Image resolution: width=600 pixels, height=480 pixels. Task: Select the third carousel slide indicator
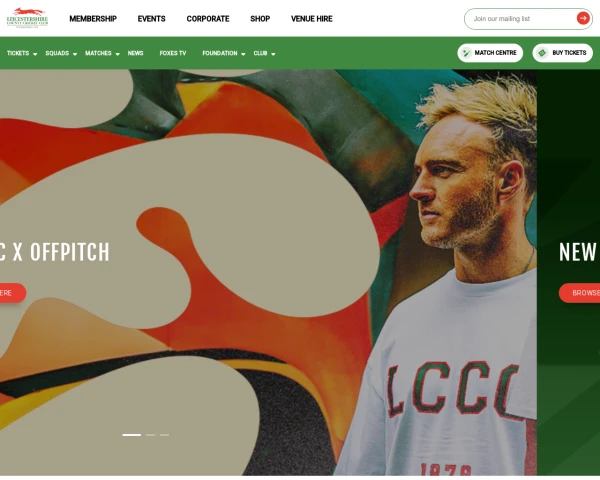(x=165, y=435)
